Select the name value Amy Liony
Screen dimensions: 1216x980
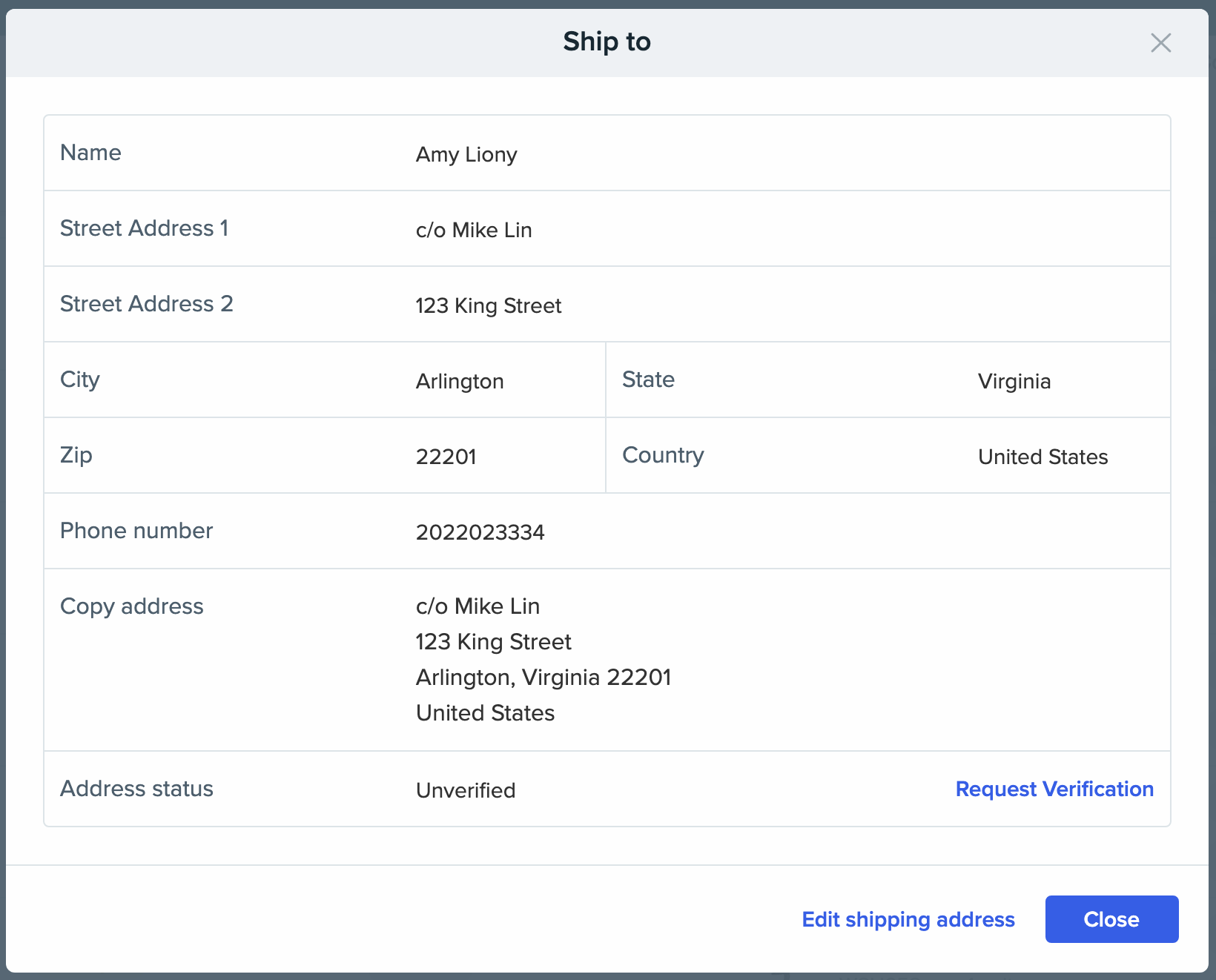tap(466, 154)
